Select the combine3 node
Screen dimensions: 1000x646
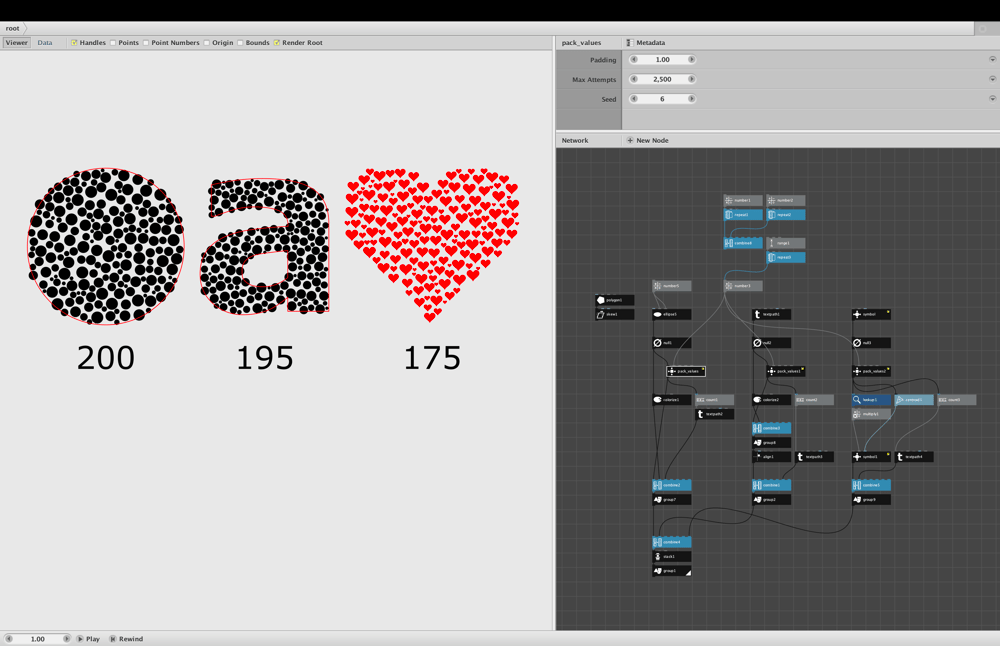(x=772, y=428)
